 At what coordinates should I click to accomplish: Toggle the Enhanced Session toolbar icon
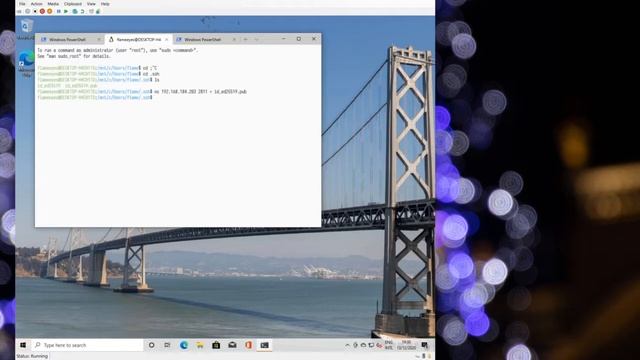point(91,11)
